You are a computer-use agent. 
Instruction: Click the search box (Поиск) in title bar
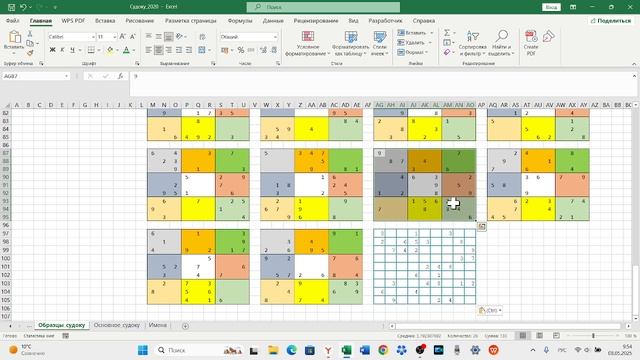[323, 7]
